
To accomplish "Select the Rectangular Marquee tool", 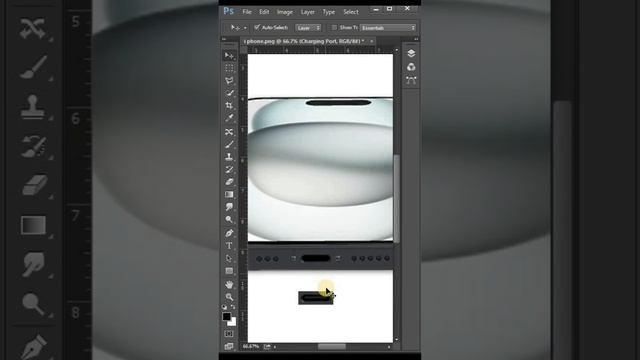I will pos(229,68).
